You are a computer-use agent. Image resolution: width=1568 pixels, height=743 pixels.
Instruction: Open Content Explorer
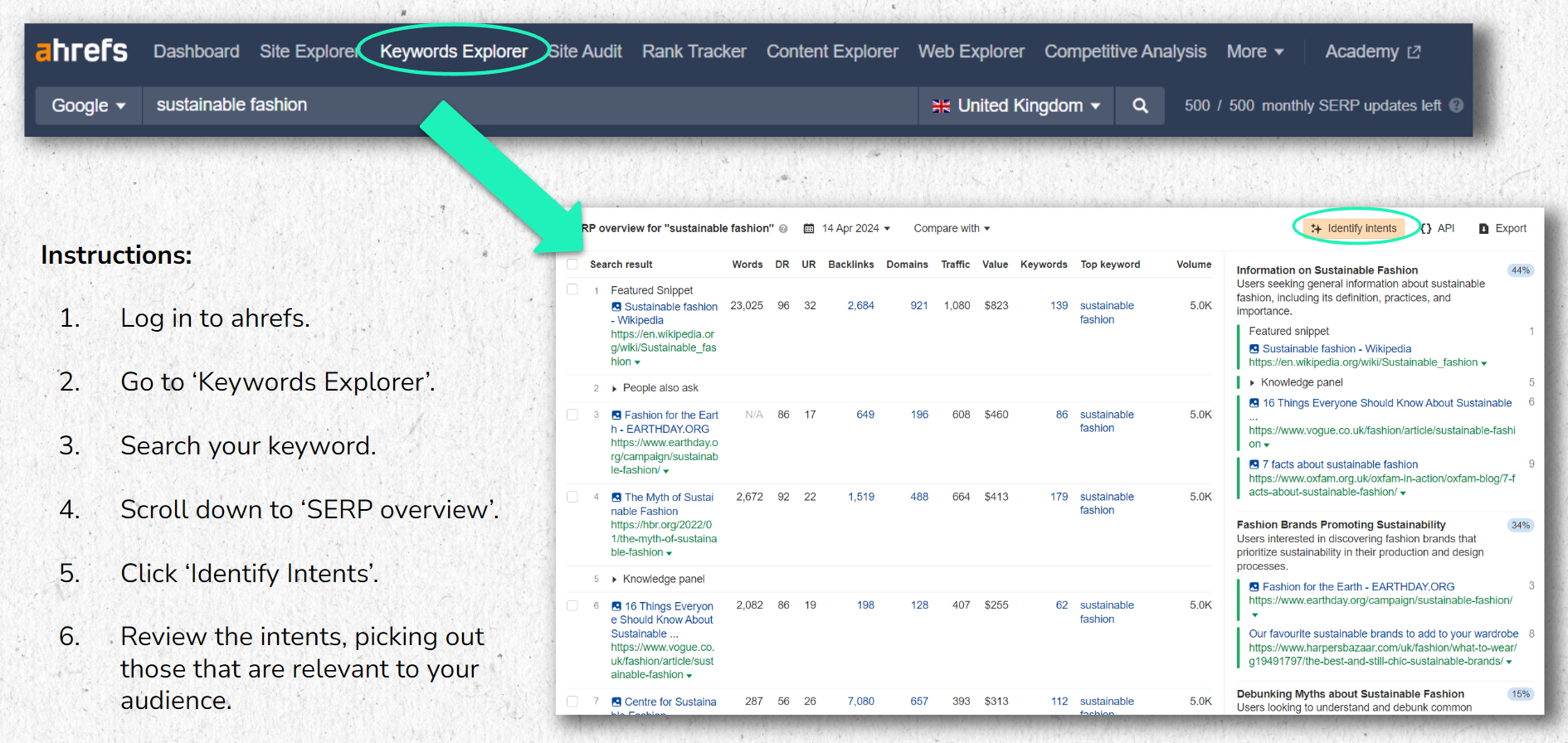832,51
